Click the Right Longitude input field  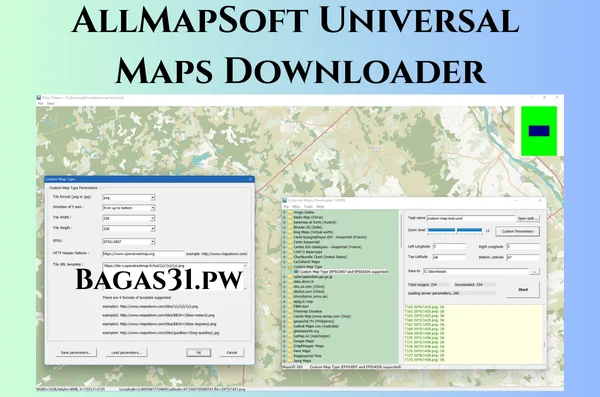[x=523, y=247]
